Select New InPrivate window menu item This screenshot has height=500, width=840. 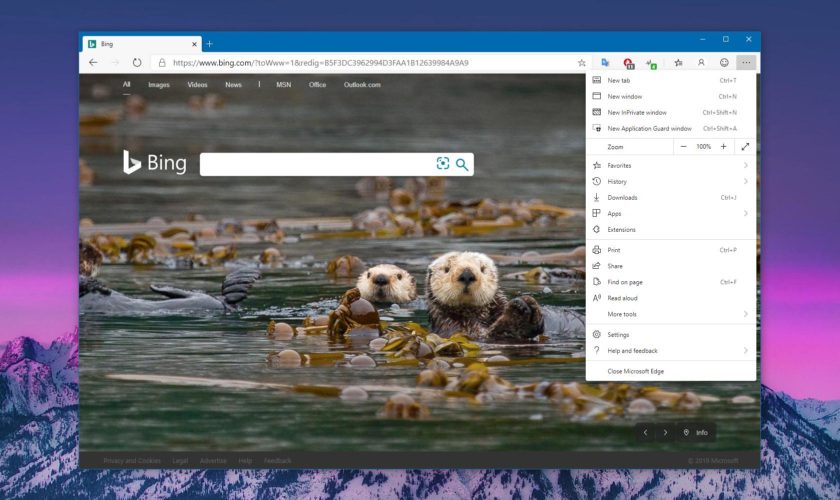[637, 112]
